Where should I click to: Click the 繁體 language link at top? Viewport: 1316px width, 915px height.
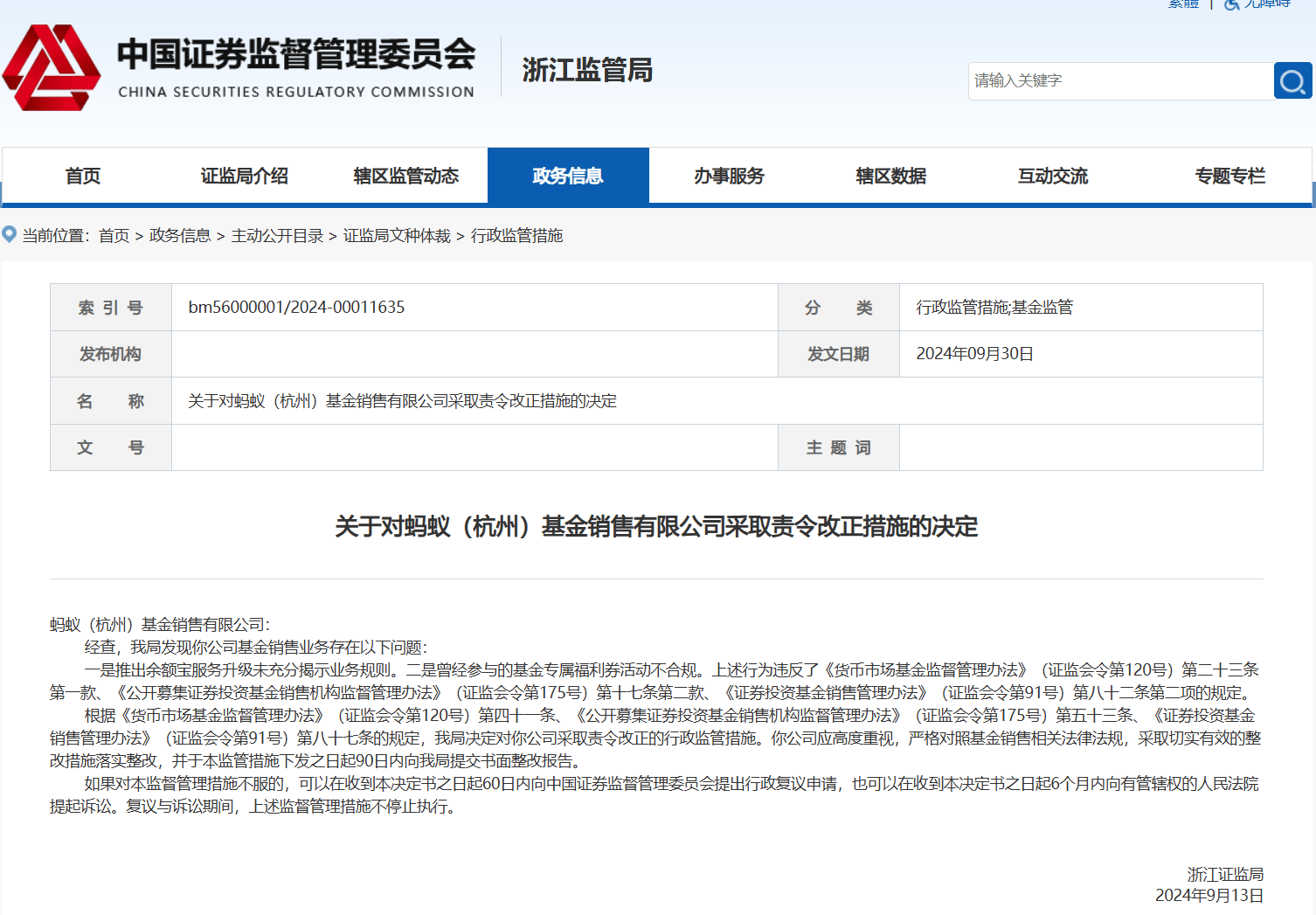[1184, 3]
